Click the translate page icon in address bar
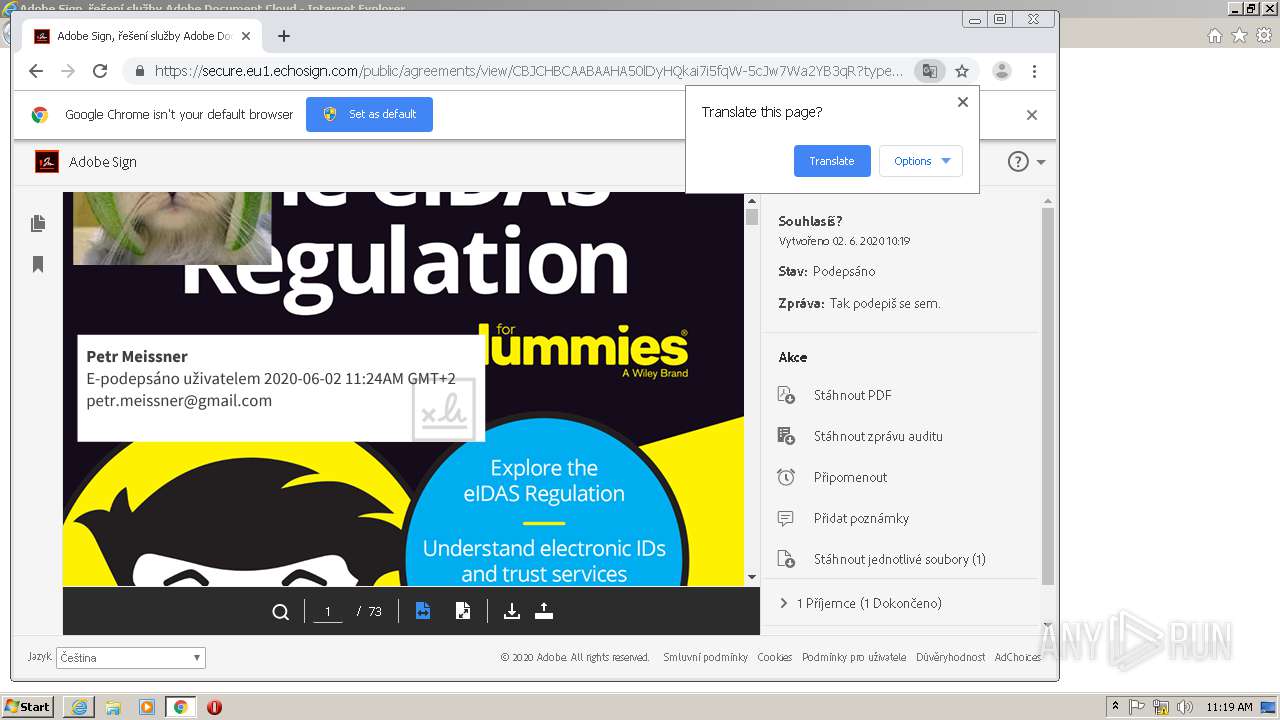 930,71
